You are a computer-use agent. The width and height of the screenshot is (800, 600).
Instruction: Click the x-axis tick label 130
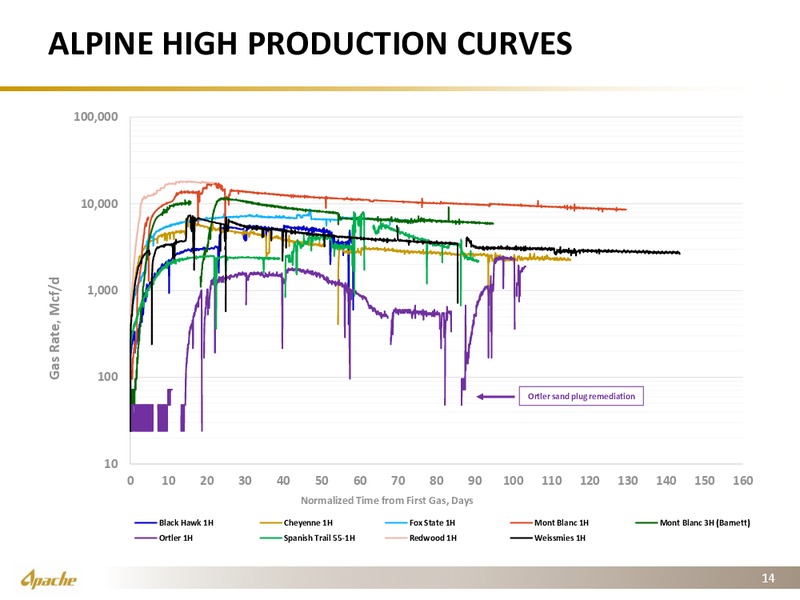(x=628, y=481)
